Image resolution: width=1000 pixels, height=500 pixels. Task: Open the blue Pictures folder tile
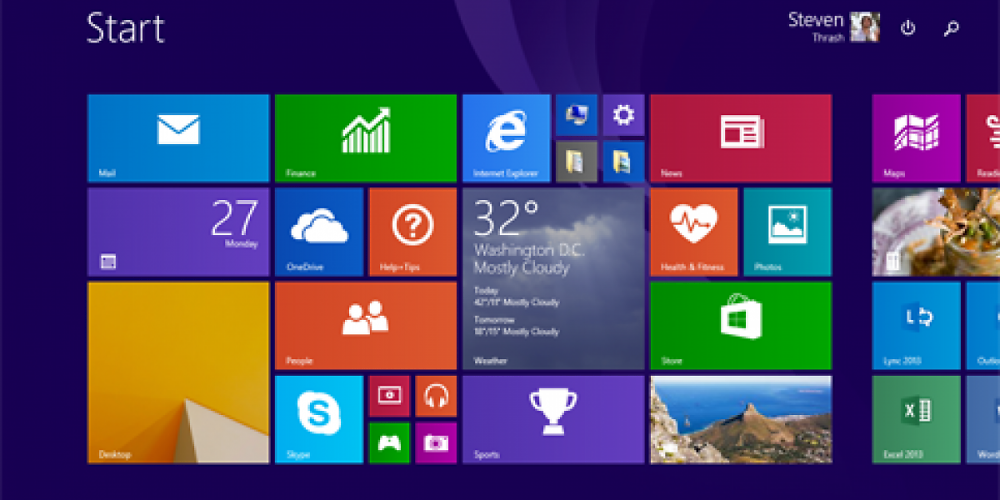coord(624,162)
